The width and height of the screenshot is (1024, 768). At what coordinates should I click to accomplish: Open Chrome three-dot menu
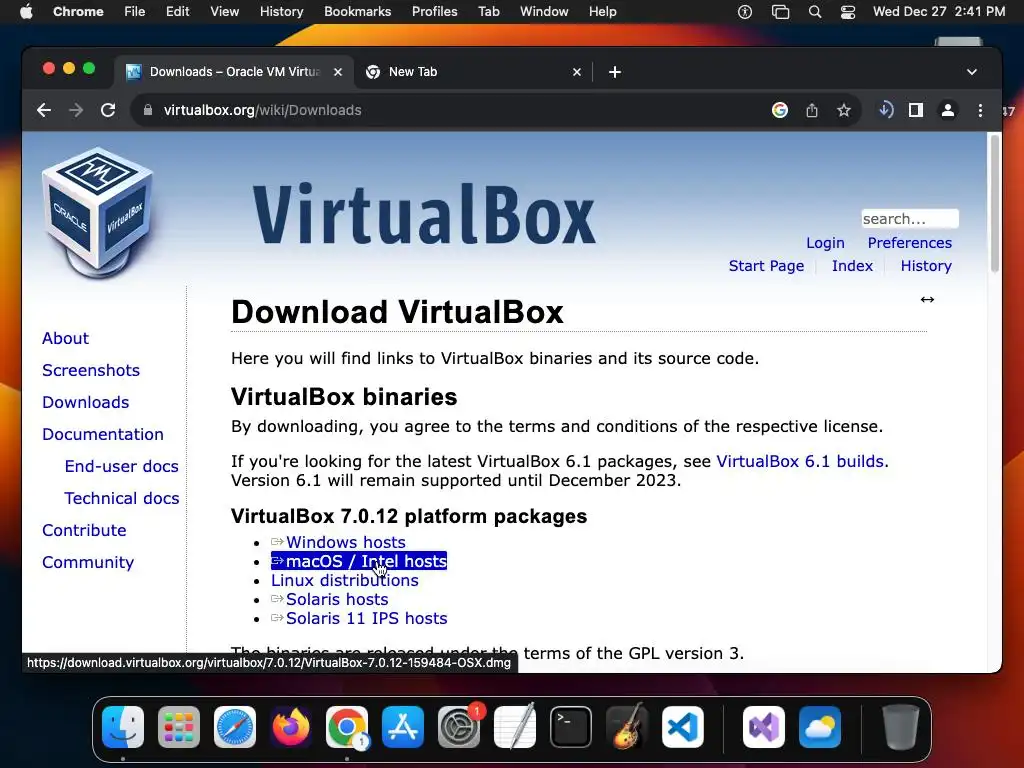pos(980,110)
